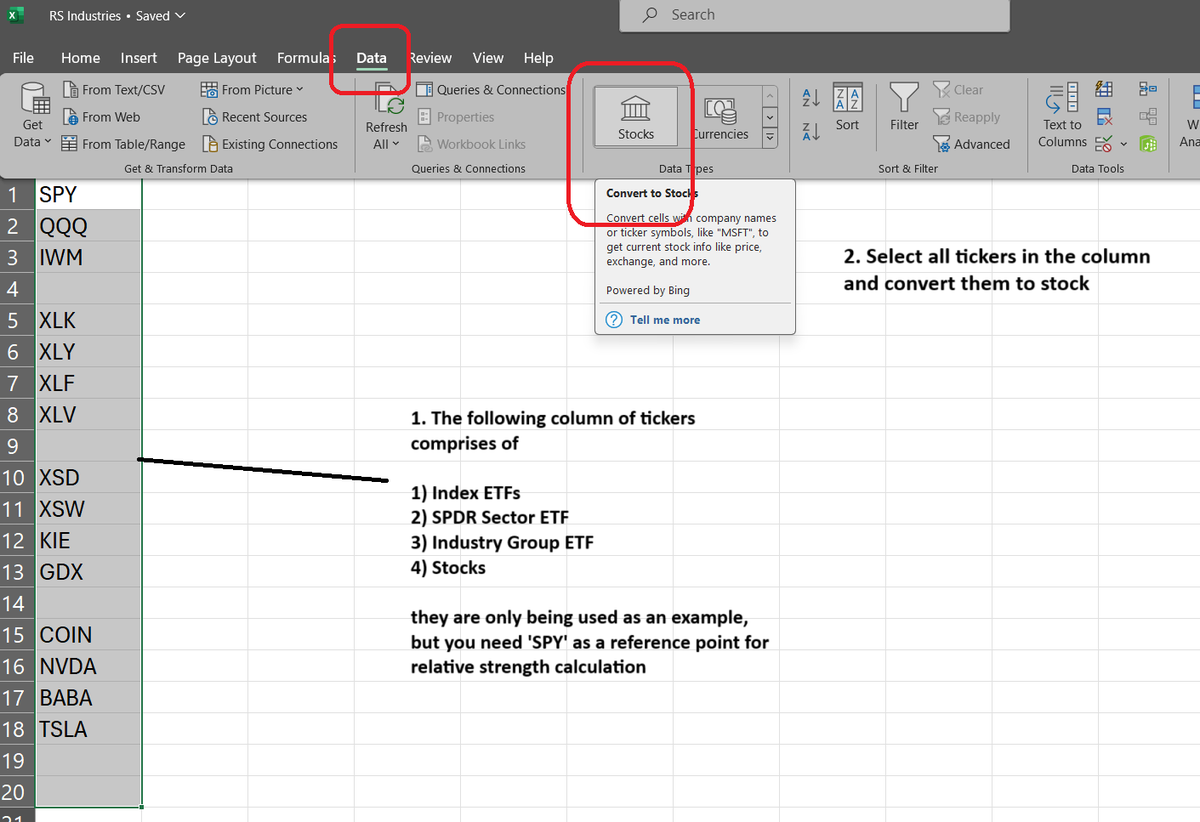This screenshot has width=1200, height=822.
Task: Open Recent Sources
Action: pos(254,117)
